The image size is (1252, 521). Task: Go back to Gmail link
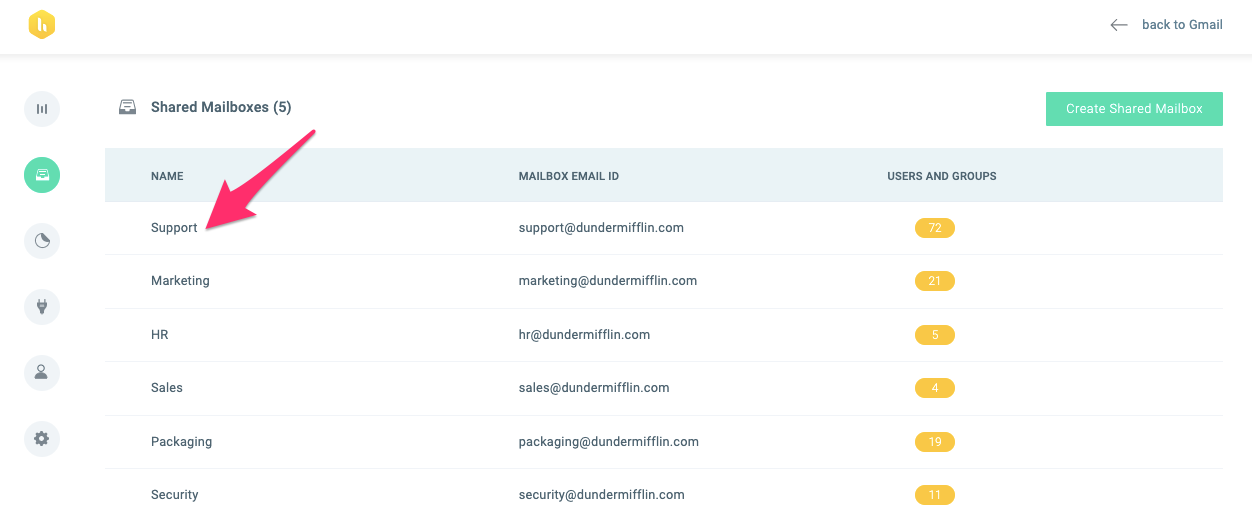[x=1182, y=25]
